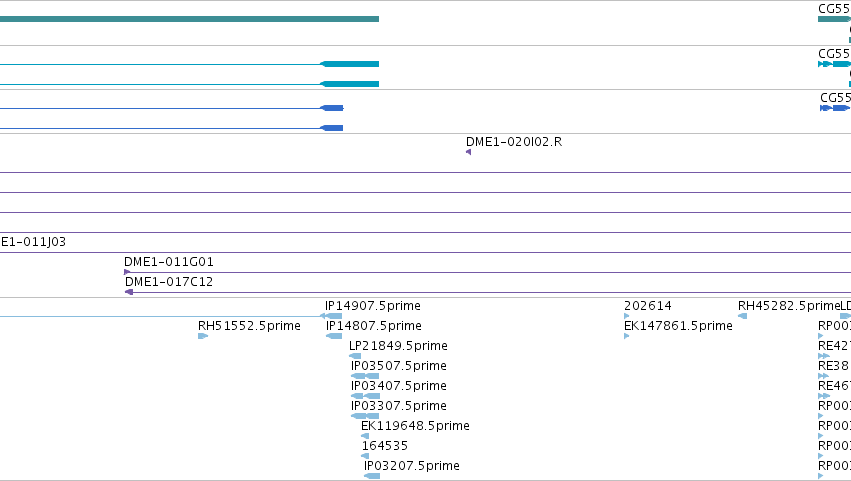Screen dimensions: 851x481
Task: Click the E1-011J03 BAC label
Action: pyautogui.click(x=33, y=242)
